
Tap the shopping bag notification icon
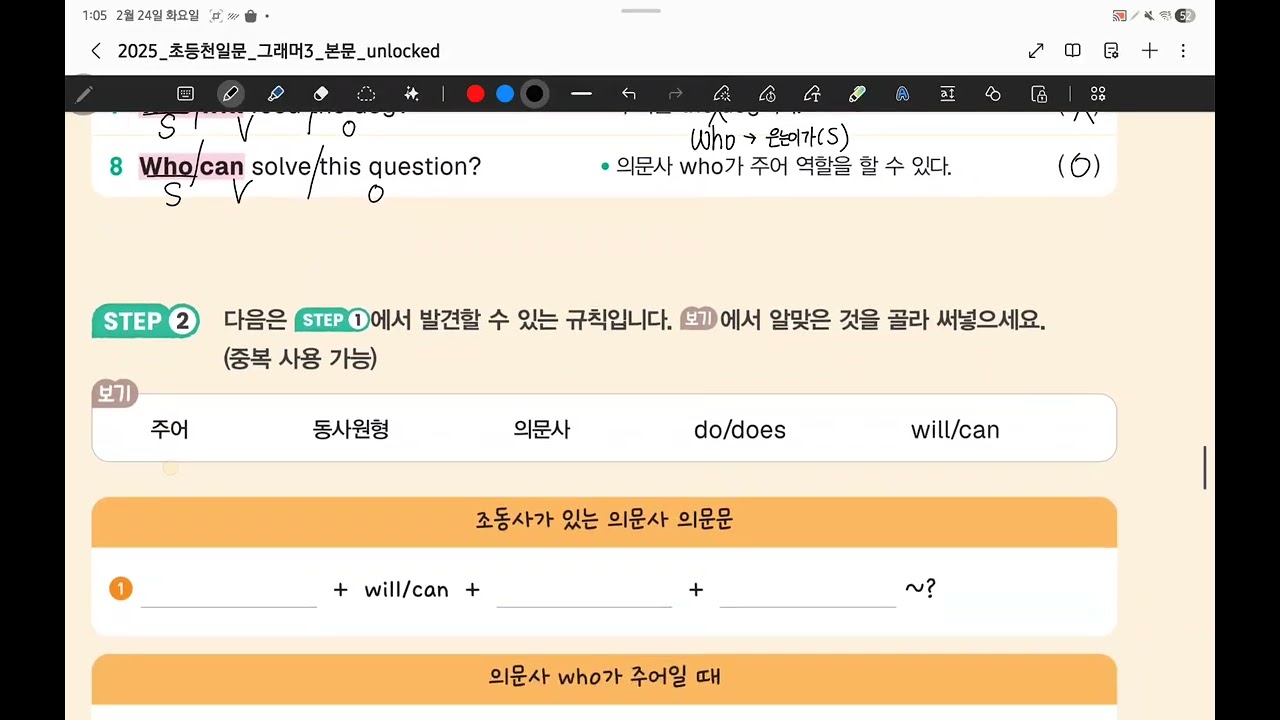(x=250, y=16)
